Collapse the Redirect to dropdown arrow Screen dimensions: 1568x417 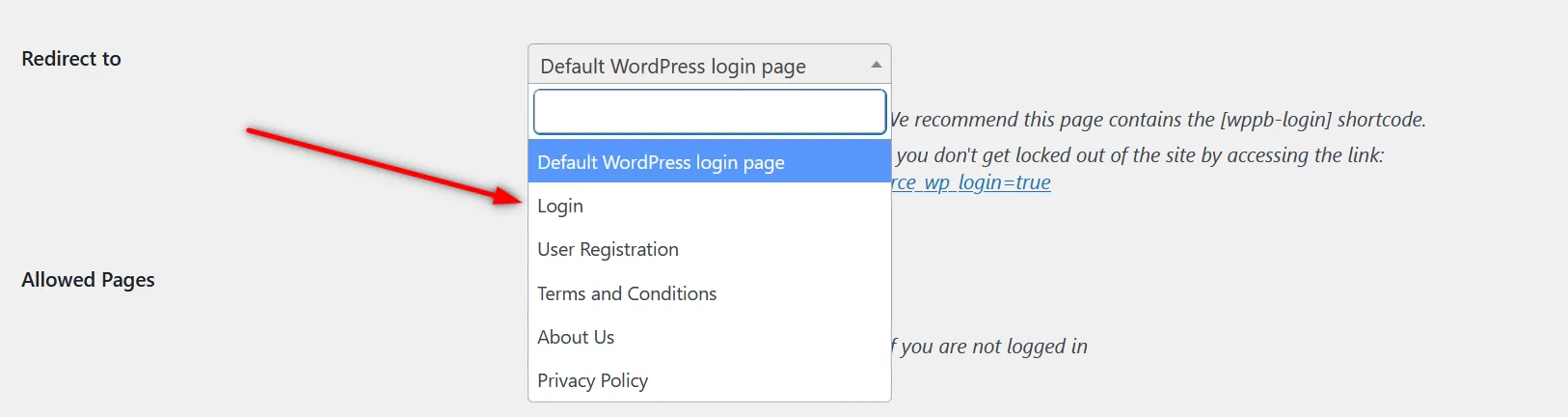[x=876, y=65]
